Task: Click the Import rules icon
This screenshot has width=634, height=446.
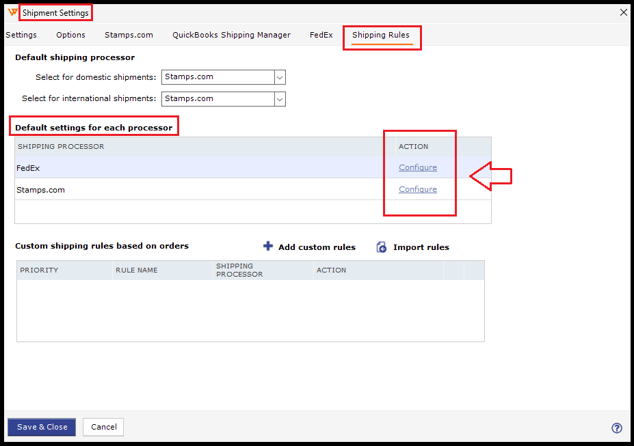Action: click(x=381, y=247)
